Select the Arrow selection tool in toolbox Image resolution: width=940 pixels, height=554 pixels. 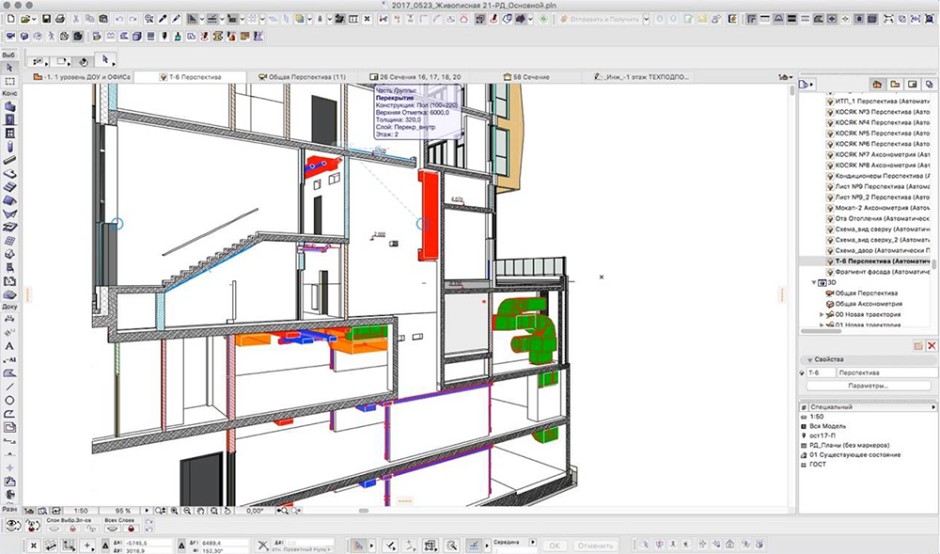tap(9, 67)
